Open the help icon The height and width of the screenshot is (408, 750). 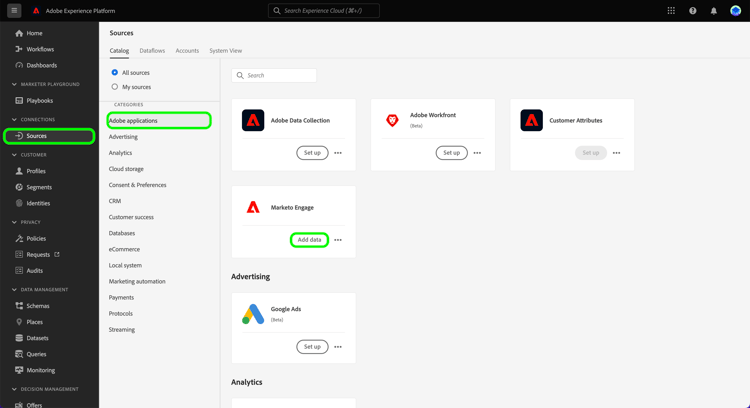click(693, 11)
